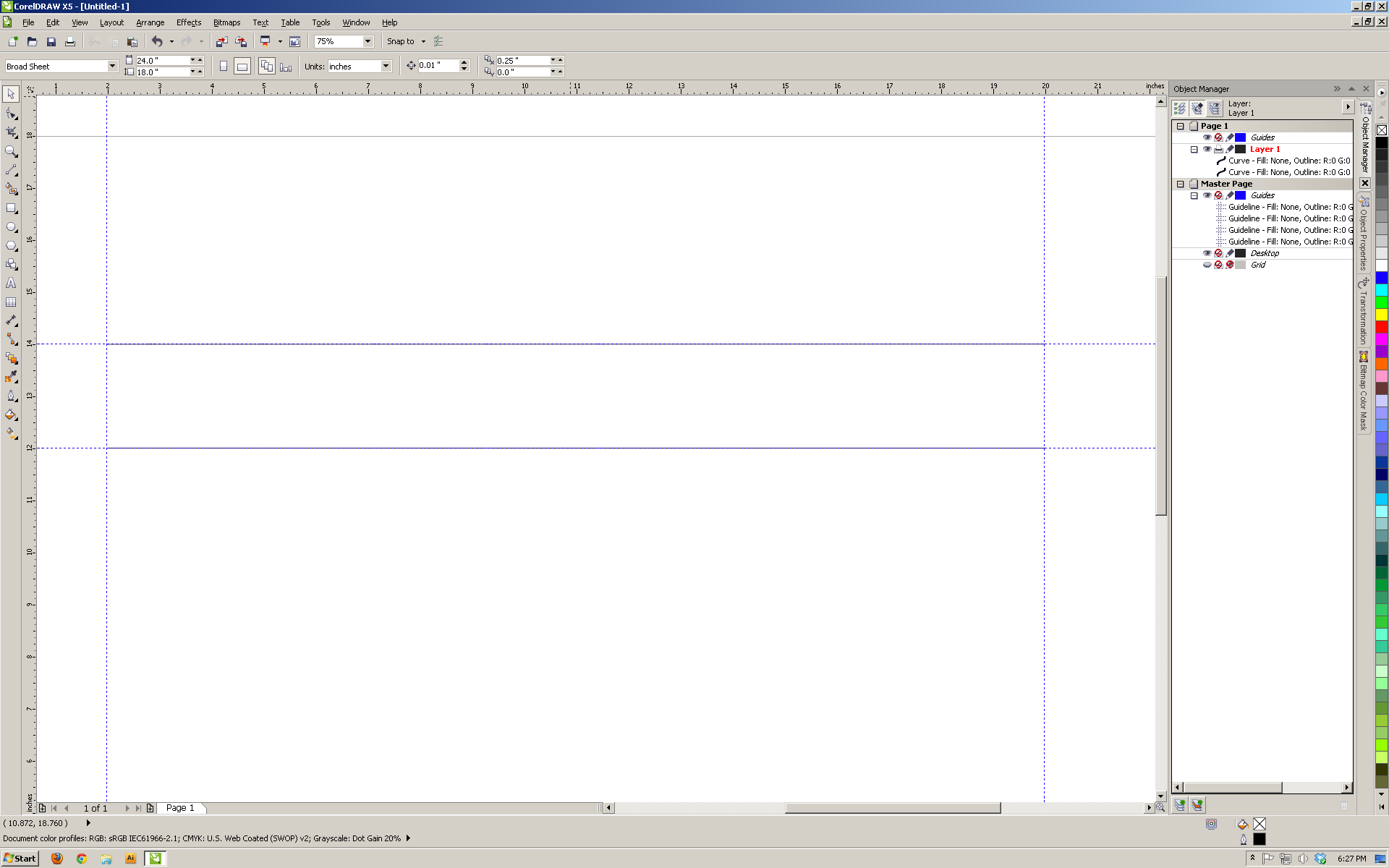The height and width of the screenshot is (868, 1389).
Task: Select the Dimension tool
Action: [11, 320]
